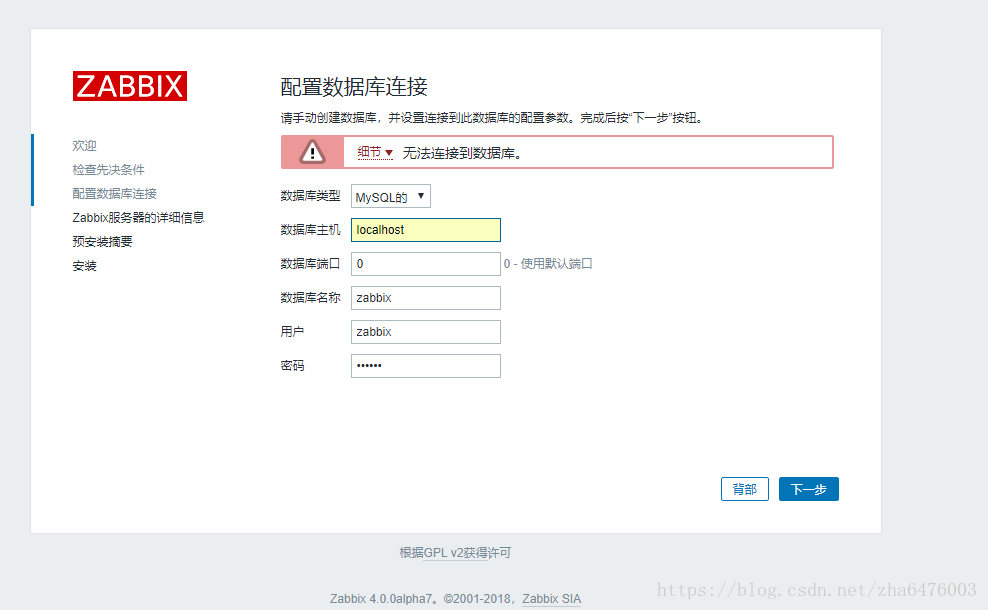The width and height of the screenshot is (988, 610).
Task: Expand the 细节 error details
Action: coord(375,152)
